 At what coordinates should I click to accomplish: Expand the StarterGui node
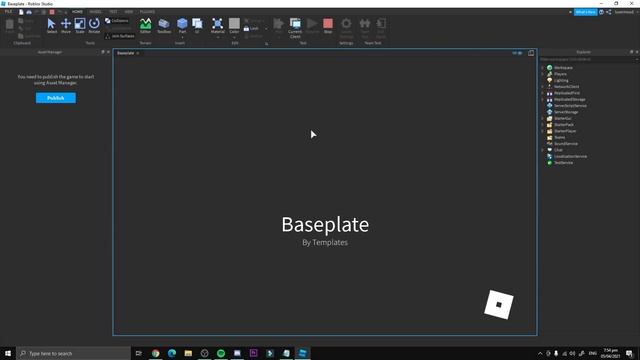pyautogui.click(x=542, y=118)
